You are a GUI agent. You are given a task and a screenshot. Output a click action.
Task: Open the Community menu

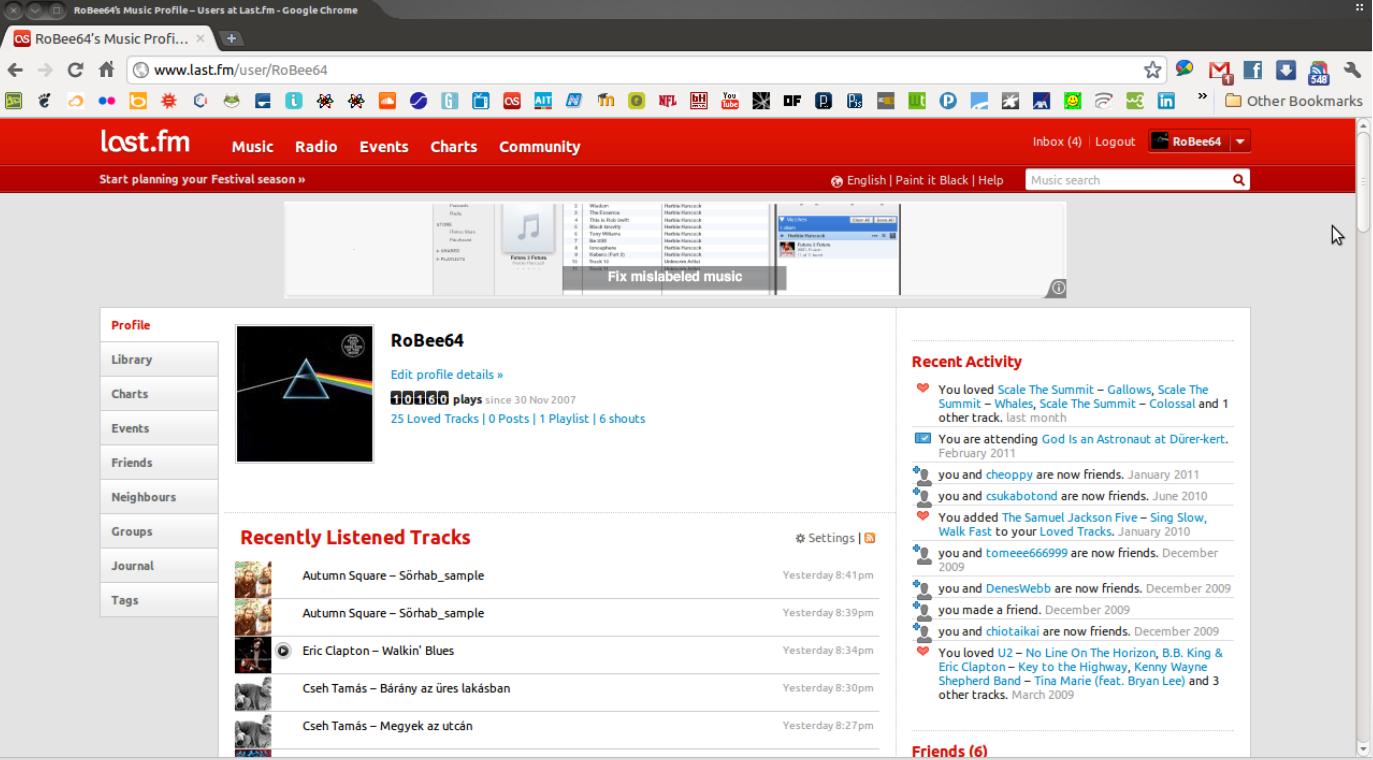(540, 146)
